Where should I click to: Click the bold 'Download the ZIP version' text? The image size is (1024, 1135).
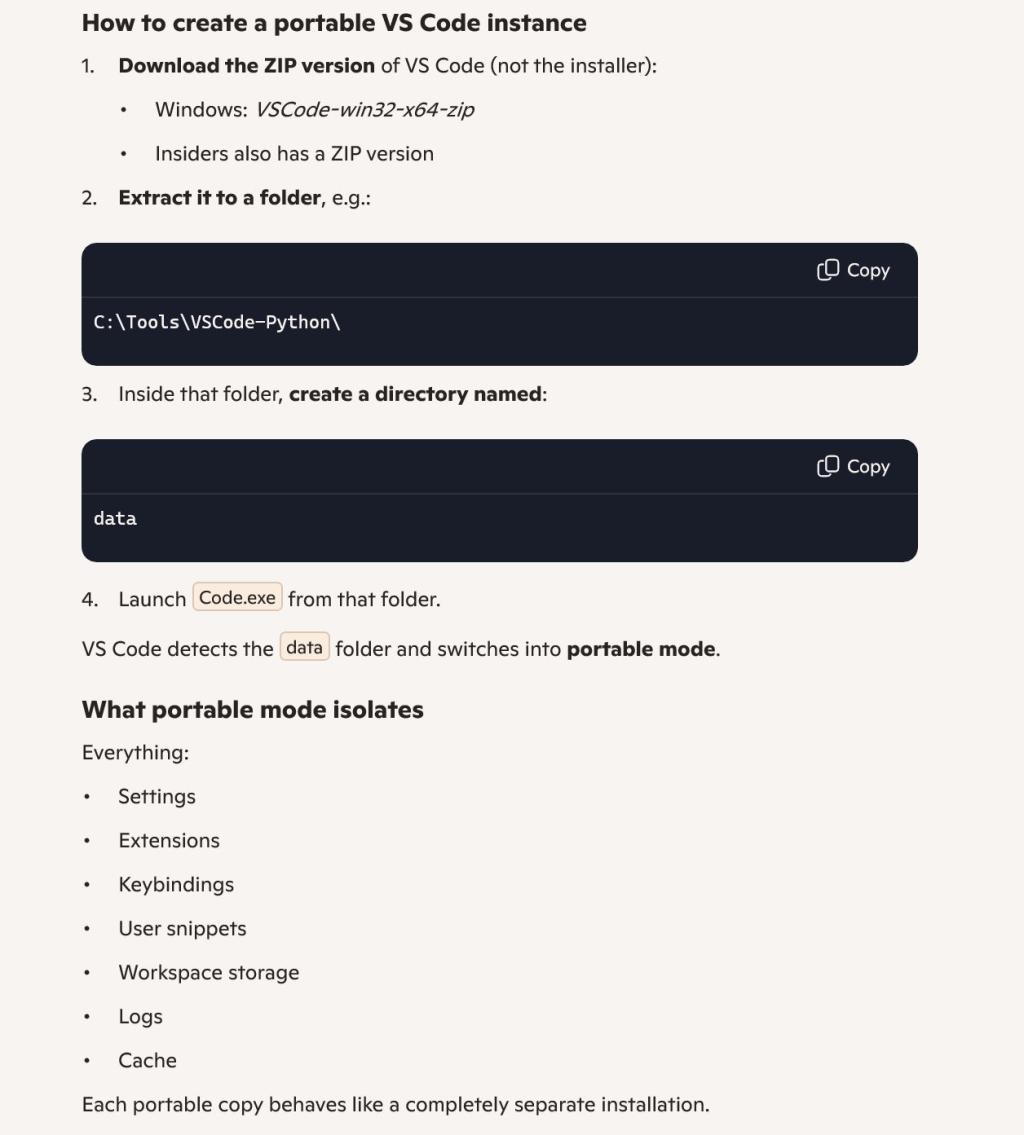(x=246, y=66)
